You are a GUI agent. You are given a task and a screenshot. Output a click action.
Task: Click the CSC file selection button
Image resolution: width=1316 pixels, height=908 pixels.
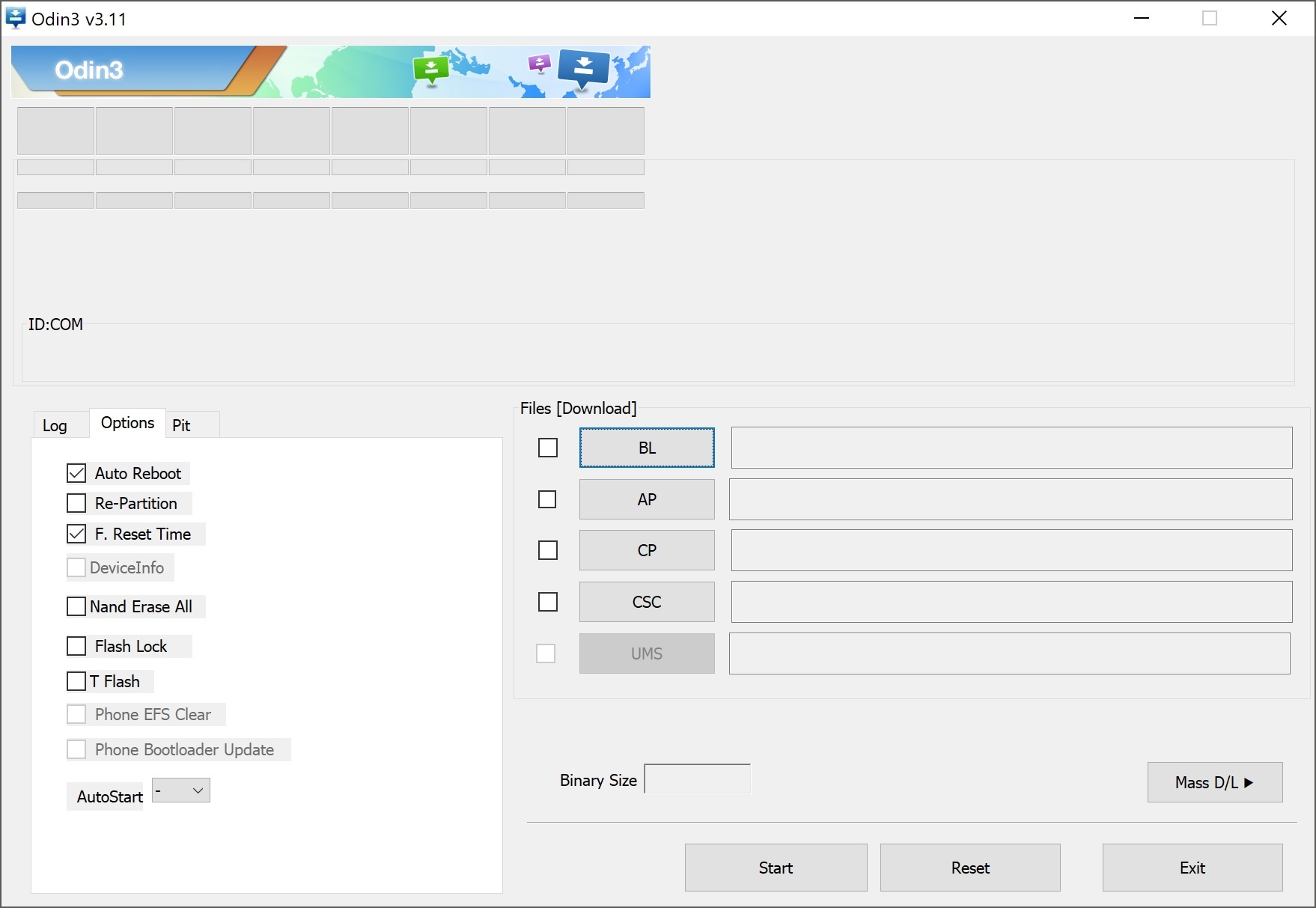point(647,602)
